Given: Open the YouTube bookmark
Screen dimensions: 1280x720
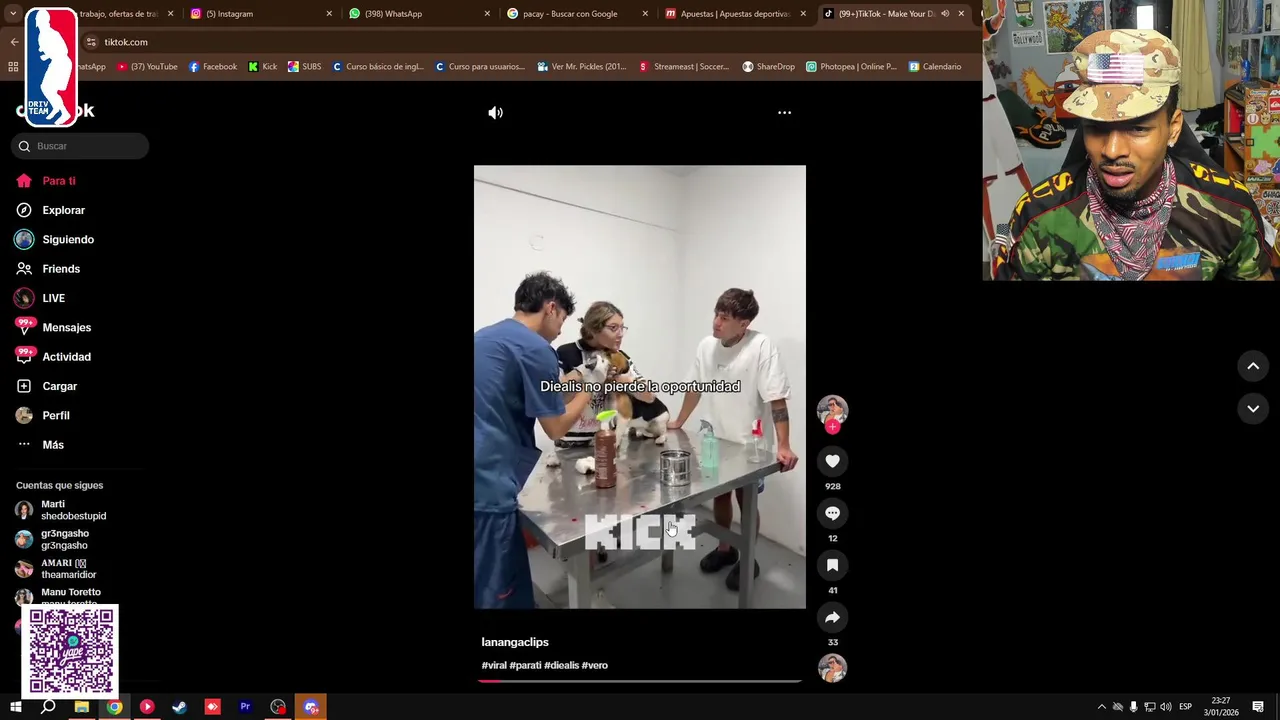Looking at the screenshot, I should coord(147,67).
